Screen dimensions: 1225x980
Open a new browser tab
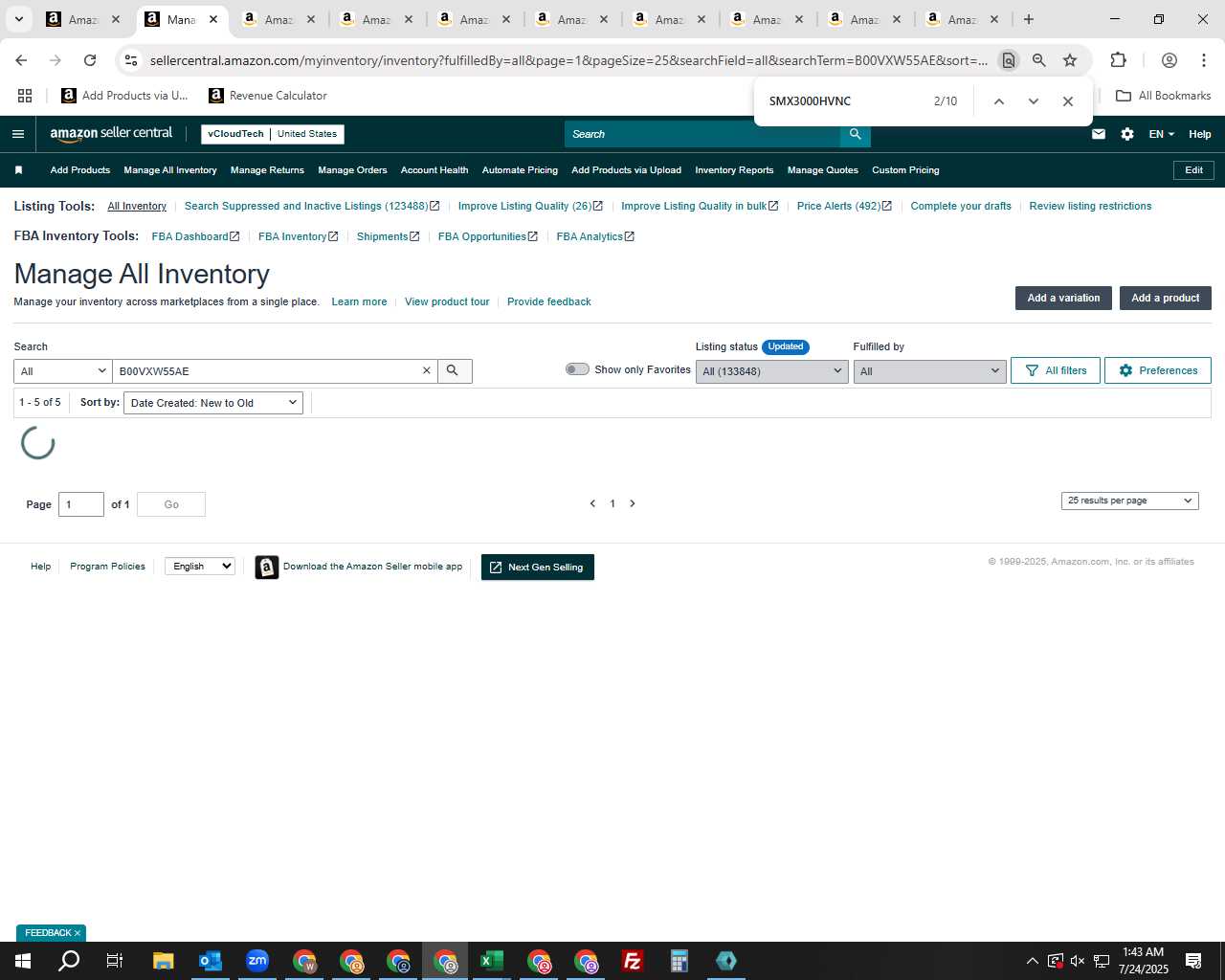click(1029, 19)
